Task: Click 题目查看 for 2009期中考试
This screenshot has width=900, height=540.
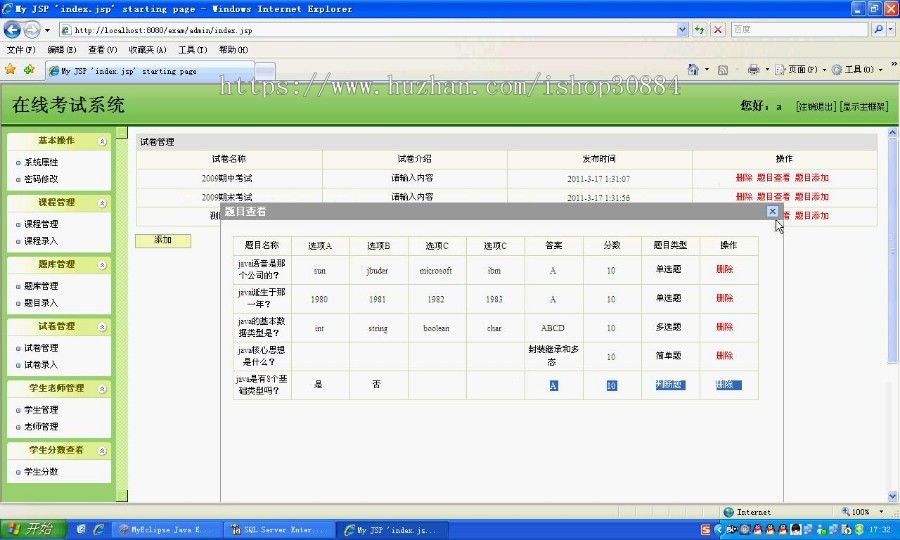Action: pos(773,178)
